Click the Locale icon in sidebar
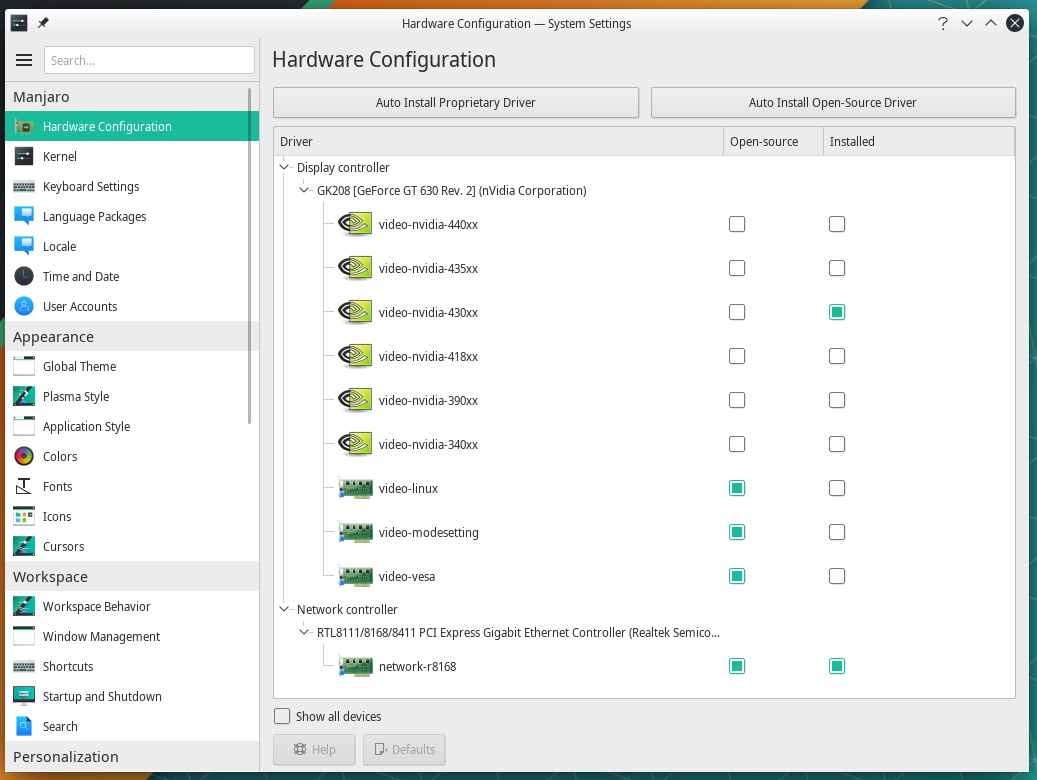Image resolution: width=1037 pixels, height=780 pixels. (24, 246)
